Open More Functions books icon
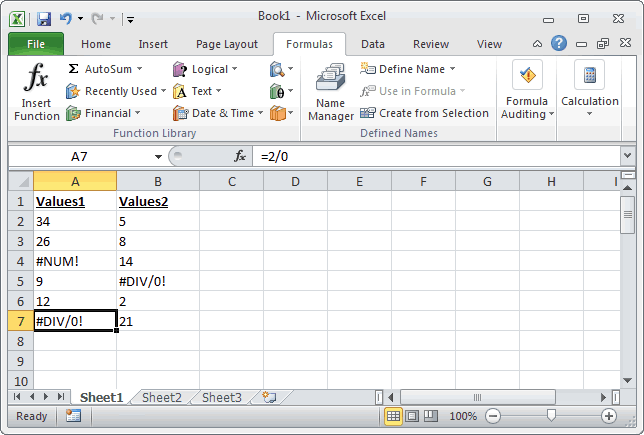This screenshot has width=644, height=435. click(x=281, y=113)
